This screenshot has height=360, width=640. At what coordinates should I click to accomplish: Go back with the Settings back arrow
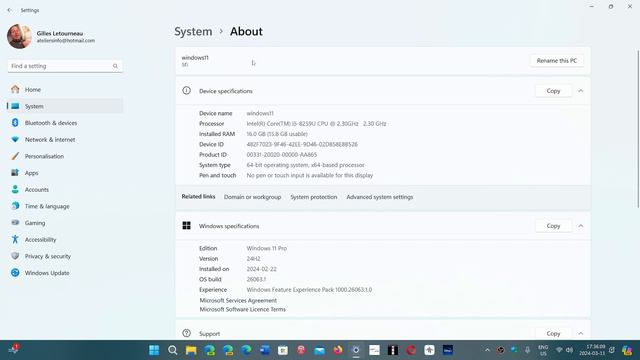[9, 10]
